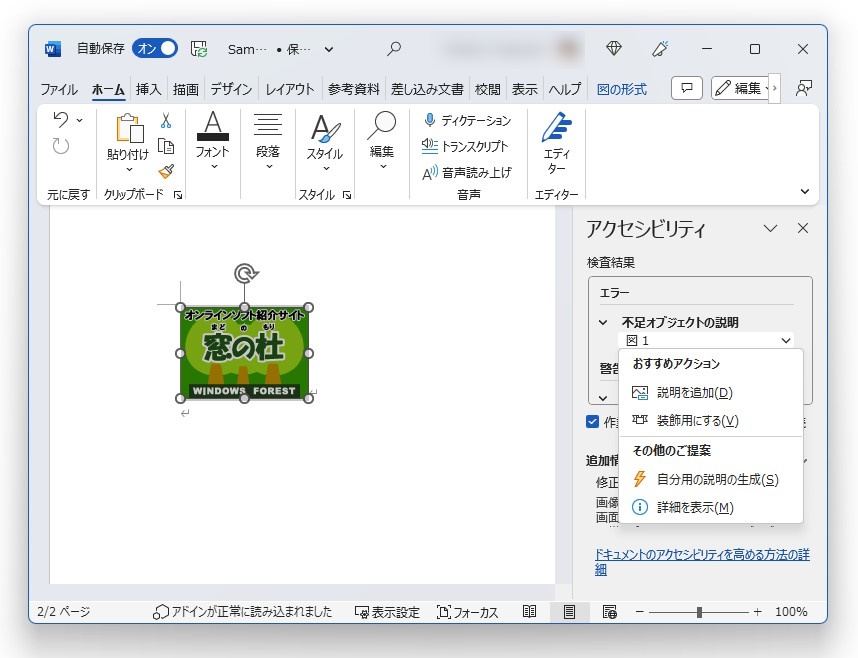Image resolution: width=858 pixels, height=658 pixels.
Task: Enable Focus mode from the status bar
Action: click(x=468, y=611)
